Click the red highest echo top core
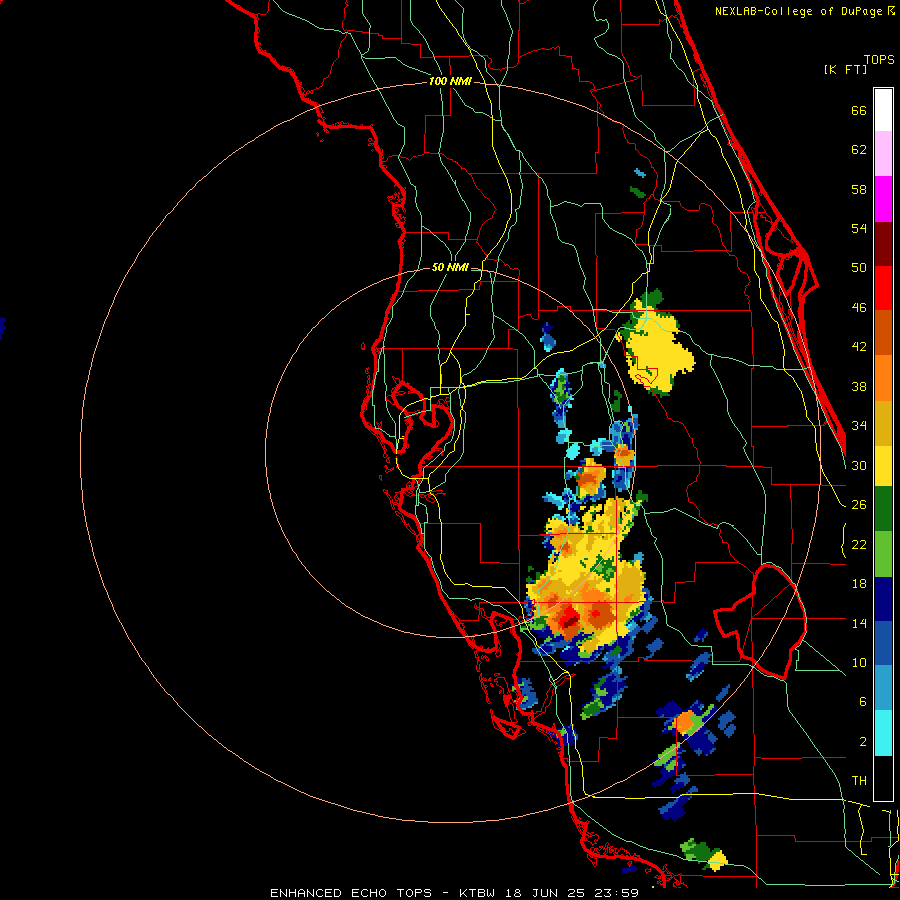900x900 pixels. [569, 618]
